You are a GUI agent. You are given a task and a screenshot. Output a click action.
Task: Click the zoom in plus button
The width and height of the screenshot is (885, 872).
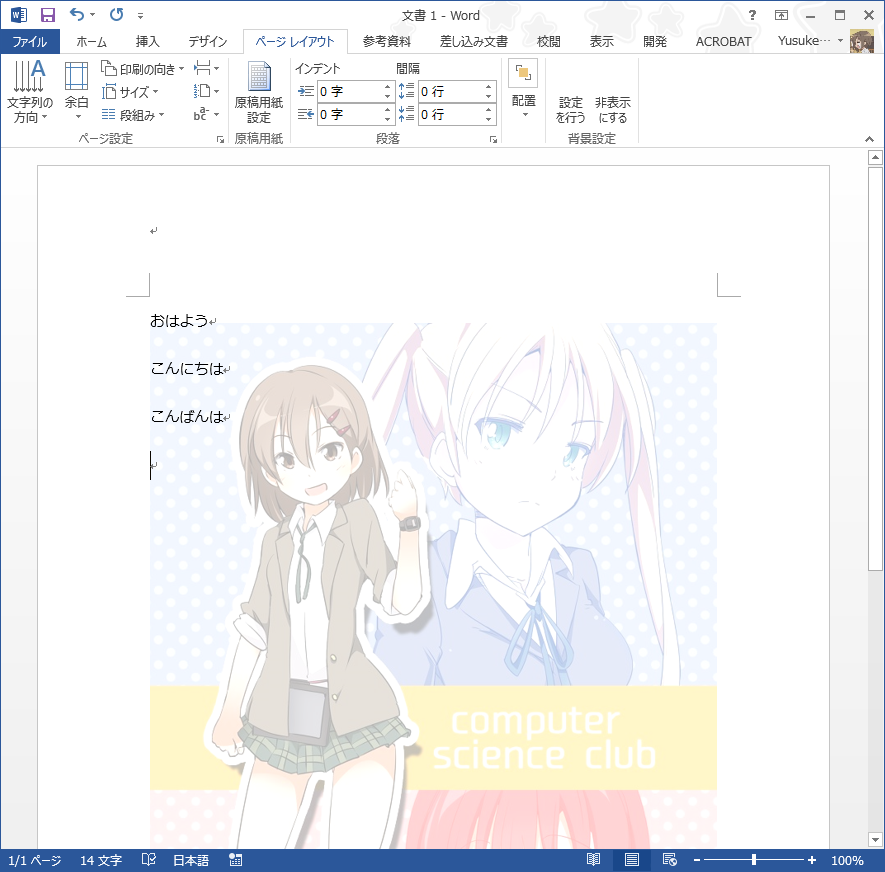[x=812, y=860]
